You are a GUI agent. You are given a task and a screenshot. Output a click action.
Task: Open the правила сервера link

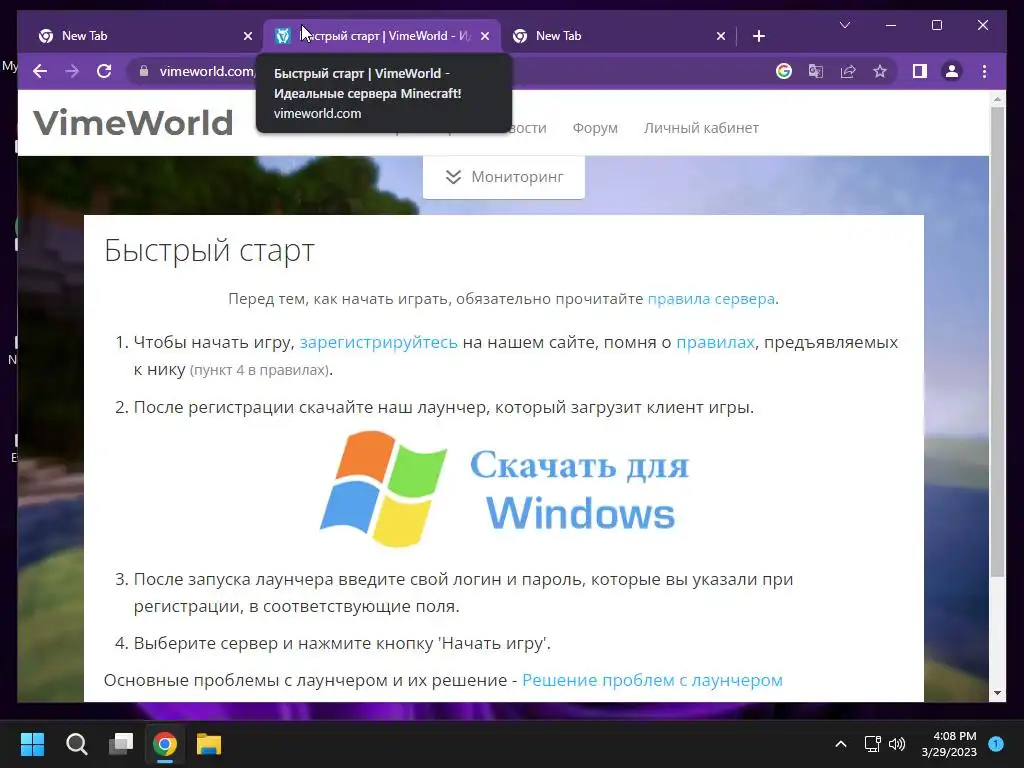pyautogui.click(x=711, y=299)
